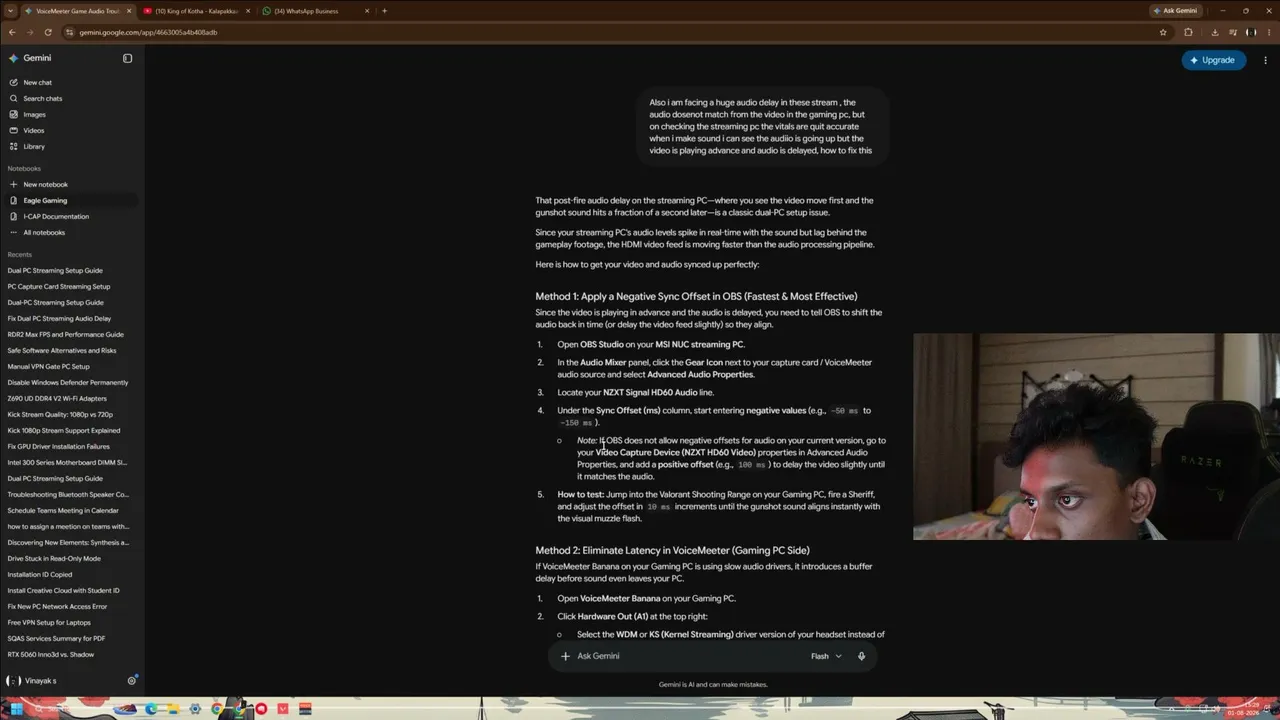The height and width of the screenshot is (720, 1280).
Task: Open the Vinayak s account menu
Action: [32, 681]
